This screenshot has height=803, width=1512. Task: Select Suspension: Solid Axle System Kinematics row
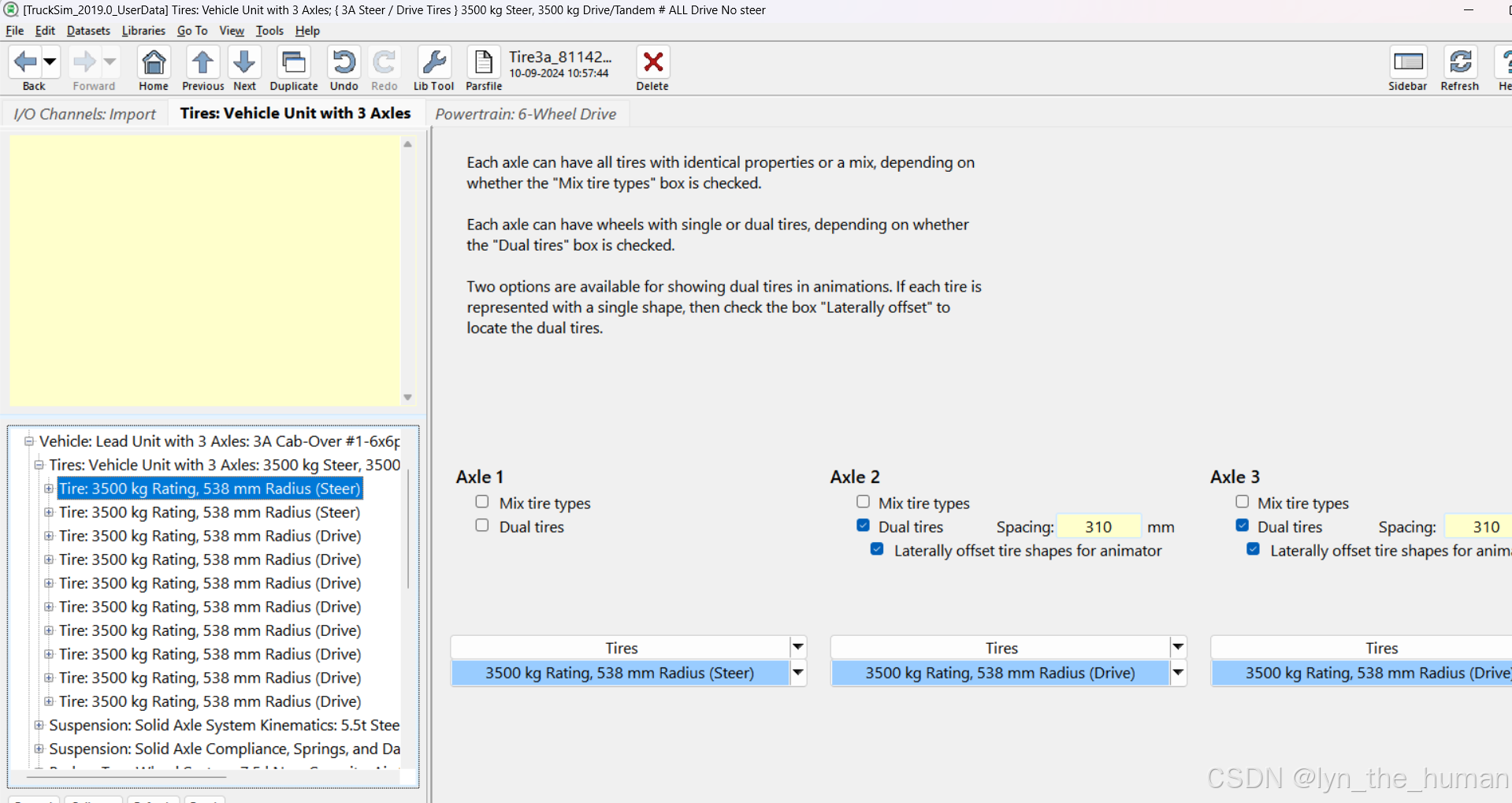click(225, 725)
